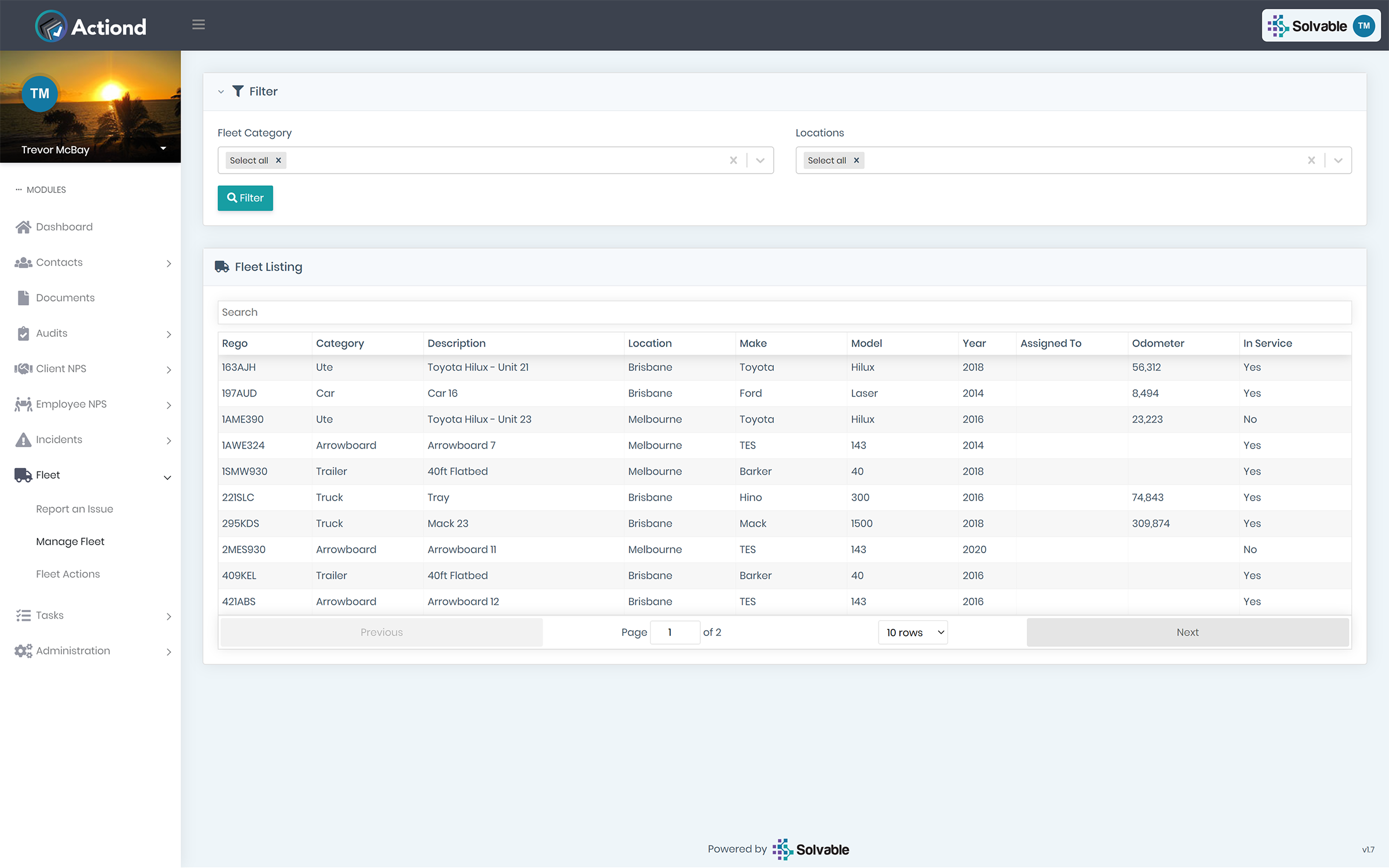Click the Tasks icon in sidebar
Screen dimensions: 1389x868
(22, 615)
